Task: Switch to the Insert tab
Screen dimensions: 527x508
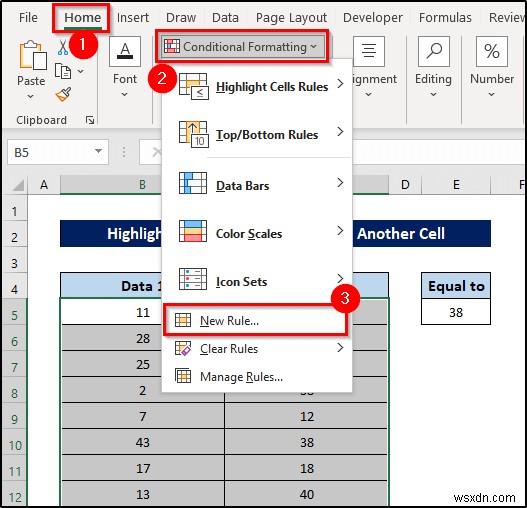Action: (132, 17)
